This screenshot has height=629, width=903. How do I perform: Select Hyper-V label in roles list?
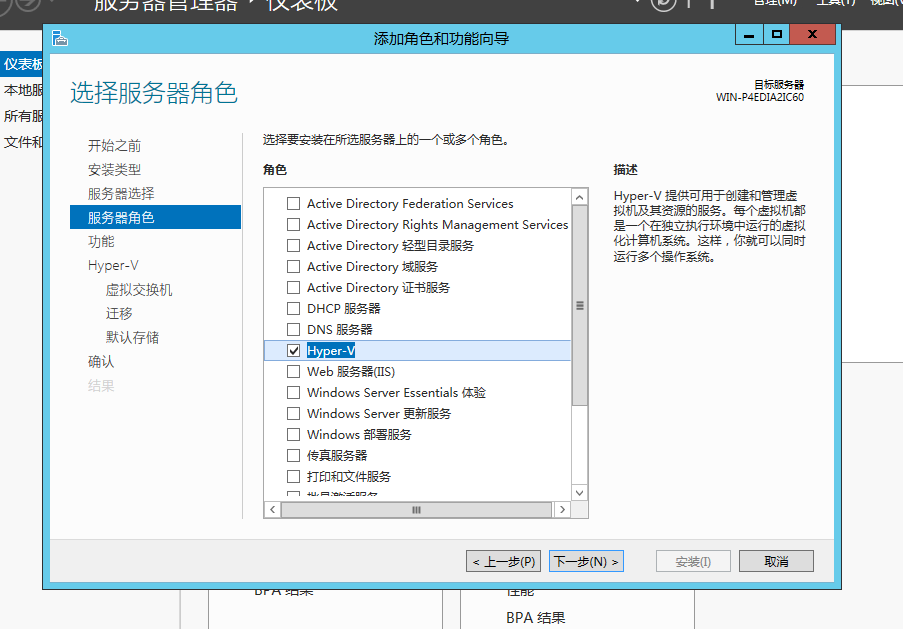(331, 350)
